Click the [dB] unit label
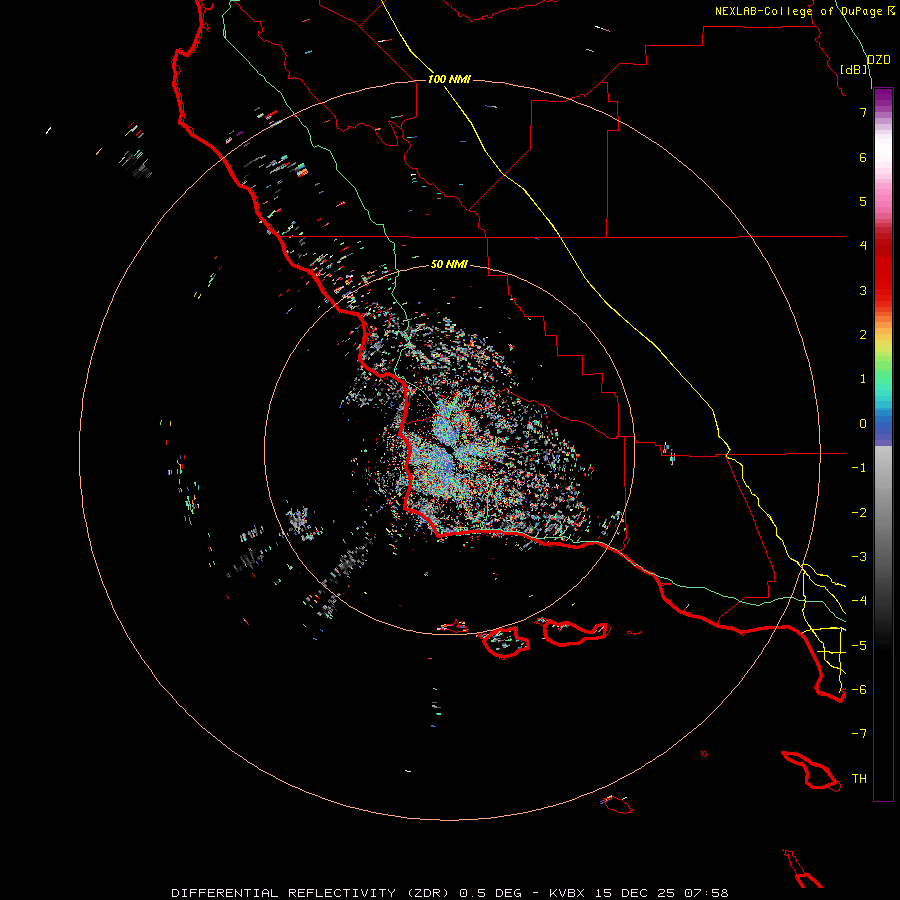The width and height of the screenshot is (900, 900). click(x=854, y=69)
